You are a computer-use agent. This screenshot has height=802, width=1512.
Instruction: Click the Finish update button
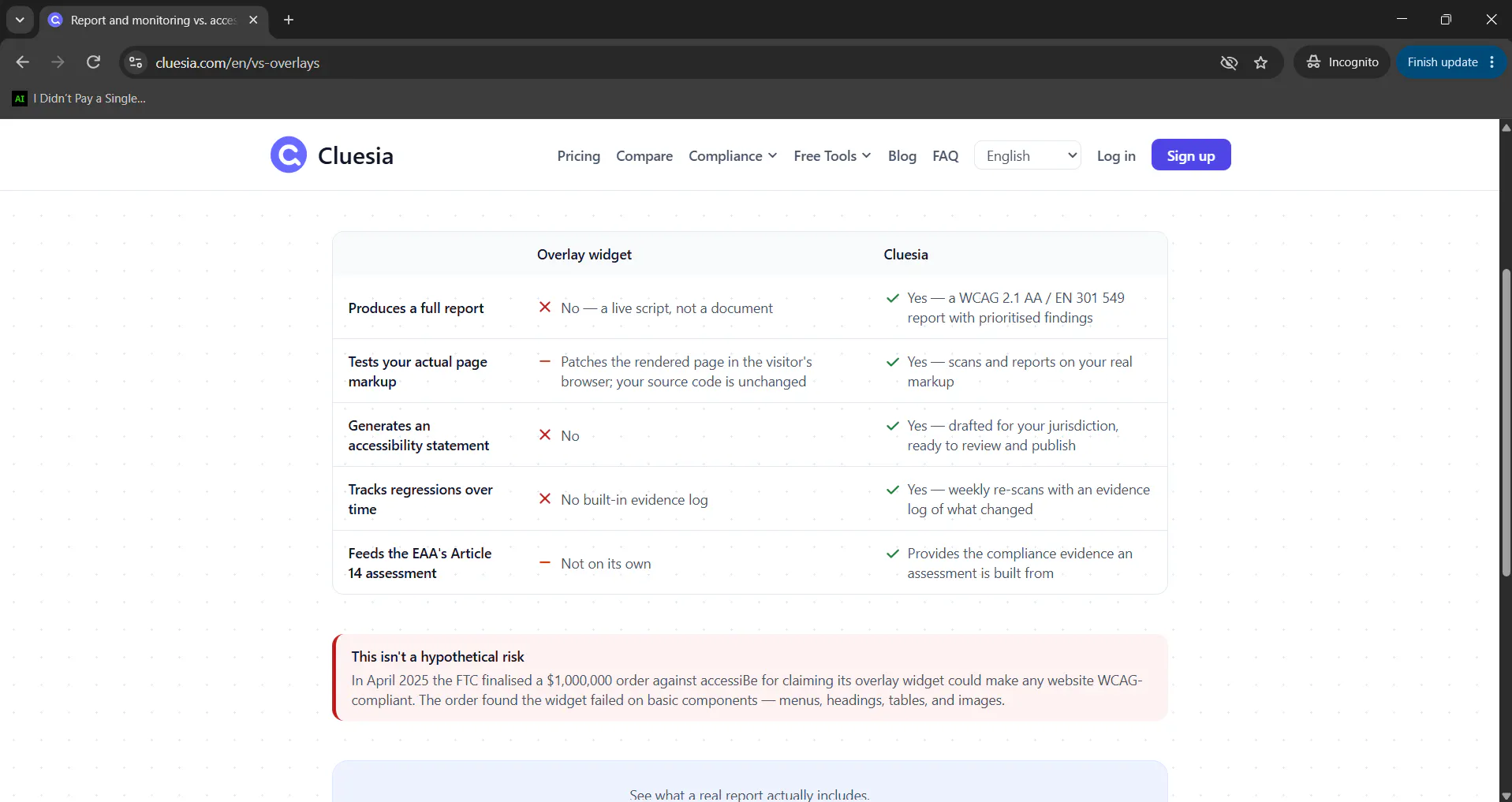pyautogui.click(x=1443, y=62)
